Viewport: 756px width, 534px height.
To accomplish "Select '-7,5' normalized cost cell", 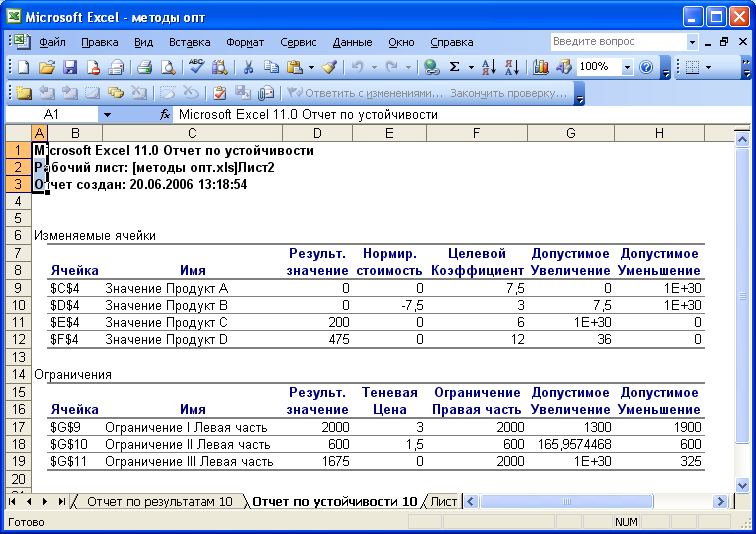I will coord(390,306).
